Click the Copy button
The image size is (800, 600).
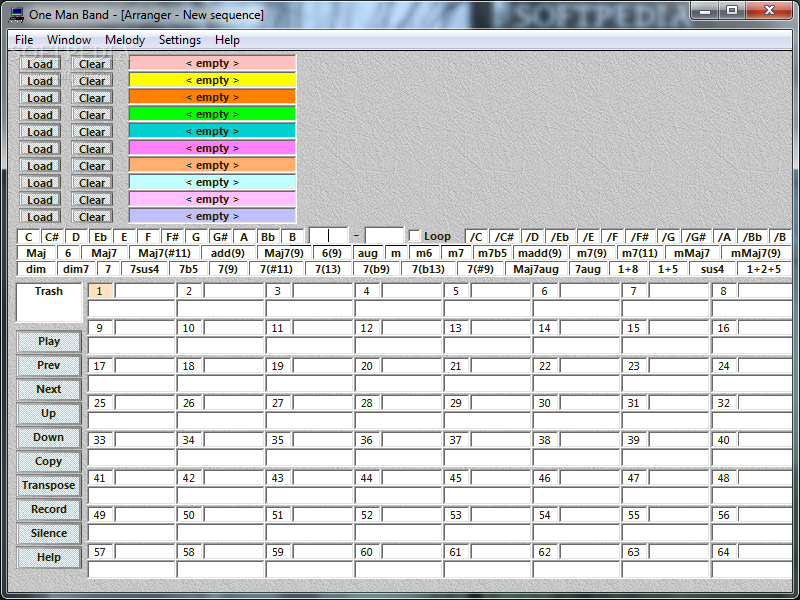[x=49, y=461]
